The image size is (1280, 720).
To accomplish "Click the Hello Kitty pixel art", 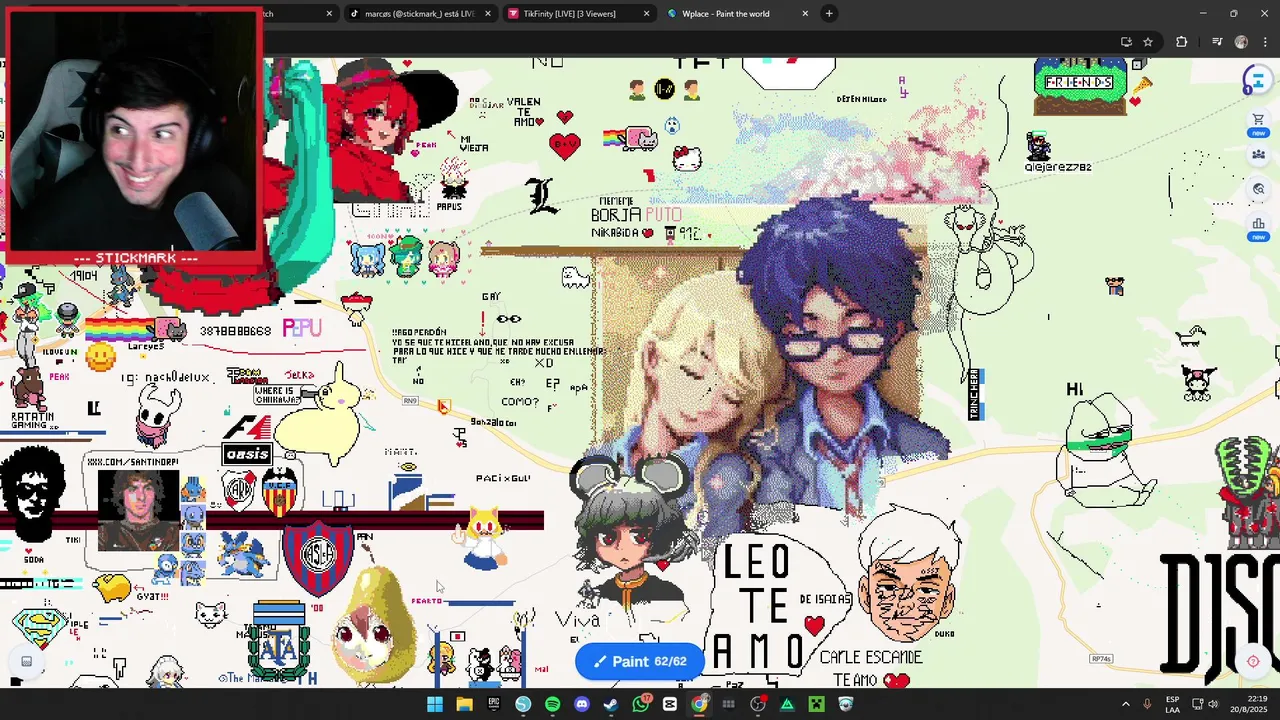I will coord(687,158).
